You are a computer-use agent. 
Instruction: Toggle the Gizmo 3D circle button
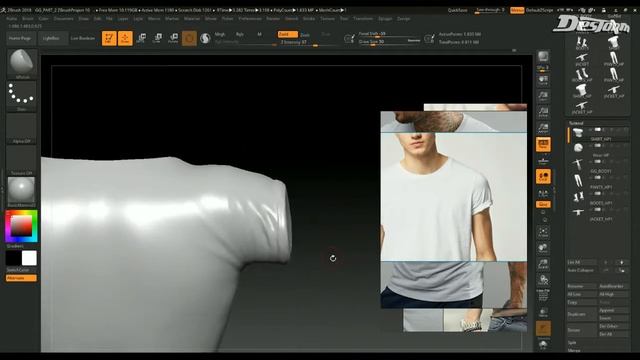point(189,38)
